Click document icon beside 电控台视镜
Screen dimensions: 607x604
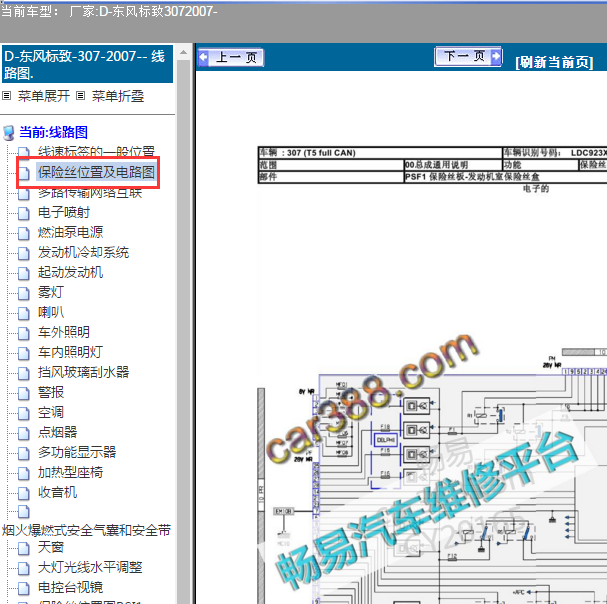tap(24, 589)
